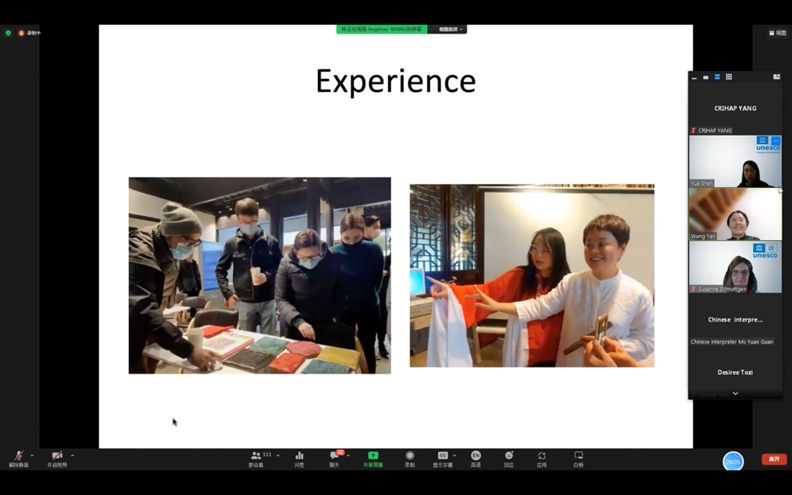Open the chat with 22 unread messages
The width and height of the screenshot is (792, 495).
(334, 459)
